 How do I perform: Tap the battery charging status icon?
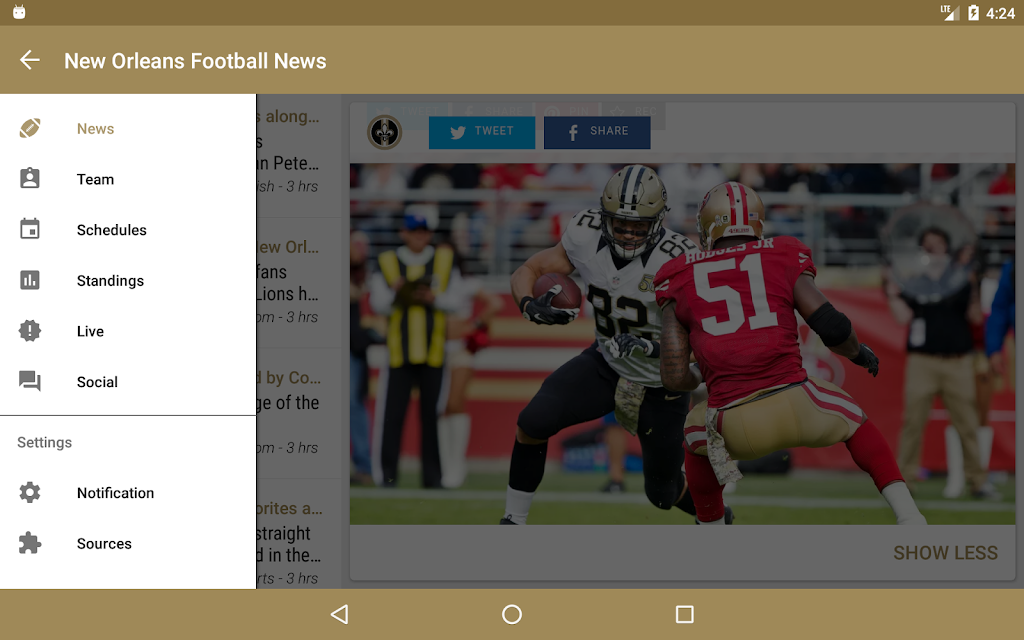[973, 12]
